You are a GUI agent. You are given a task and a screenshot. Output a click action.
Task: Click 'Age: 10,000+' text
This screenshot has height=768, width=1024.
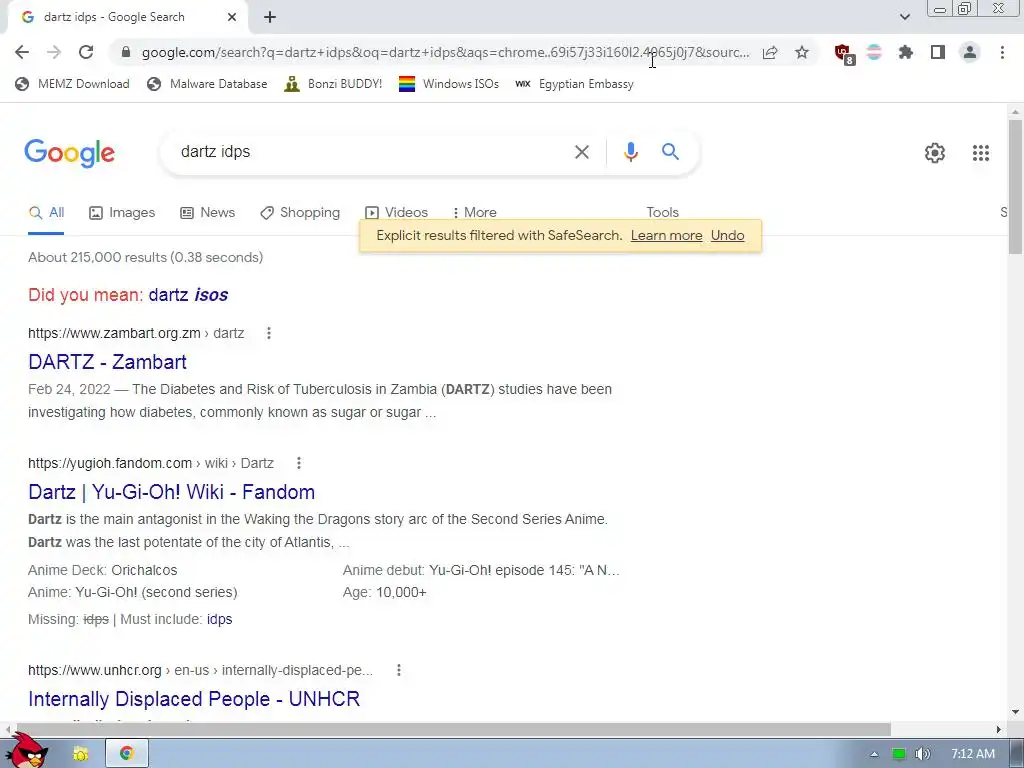coord(385,592)
